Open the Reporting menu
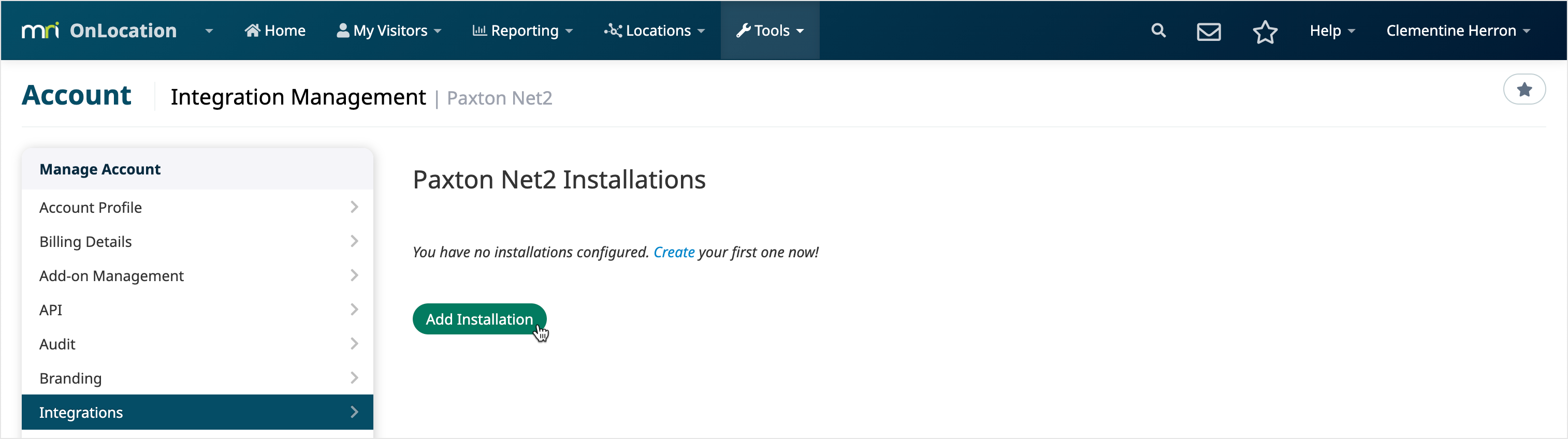The width and height of the screenshot is (1568, 439). (523, 31)
